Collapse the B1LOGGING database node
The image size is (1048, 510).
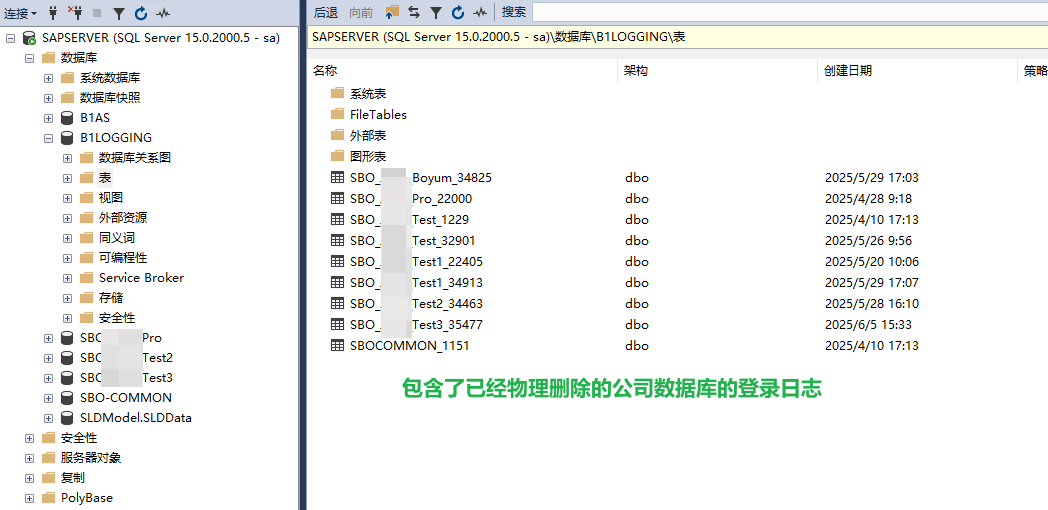click(x=48, y=138)
